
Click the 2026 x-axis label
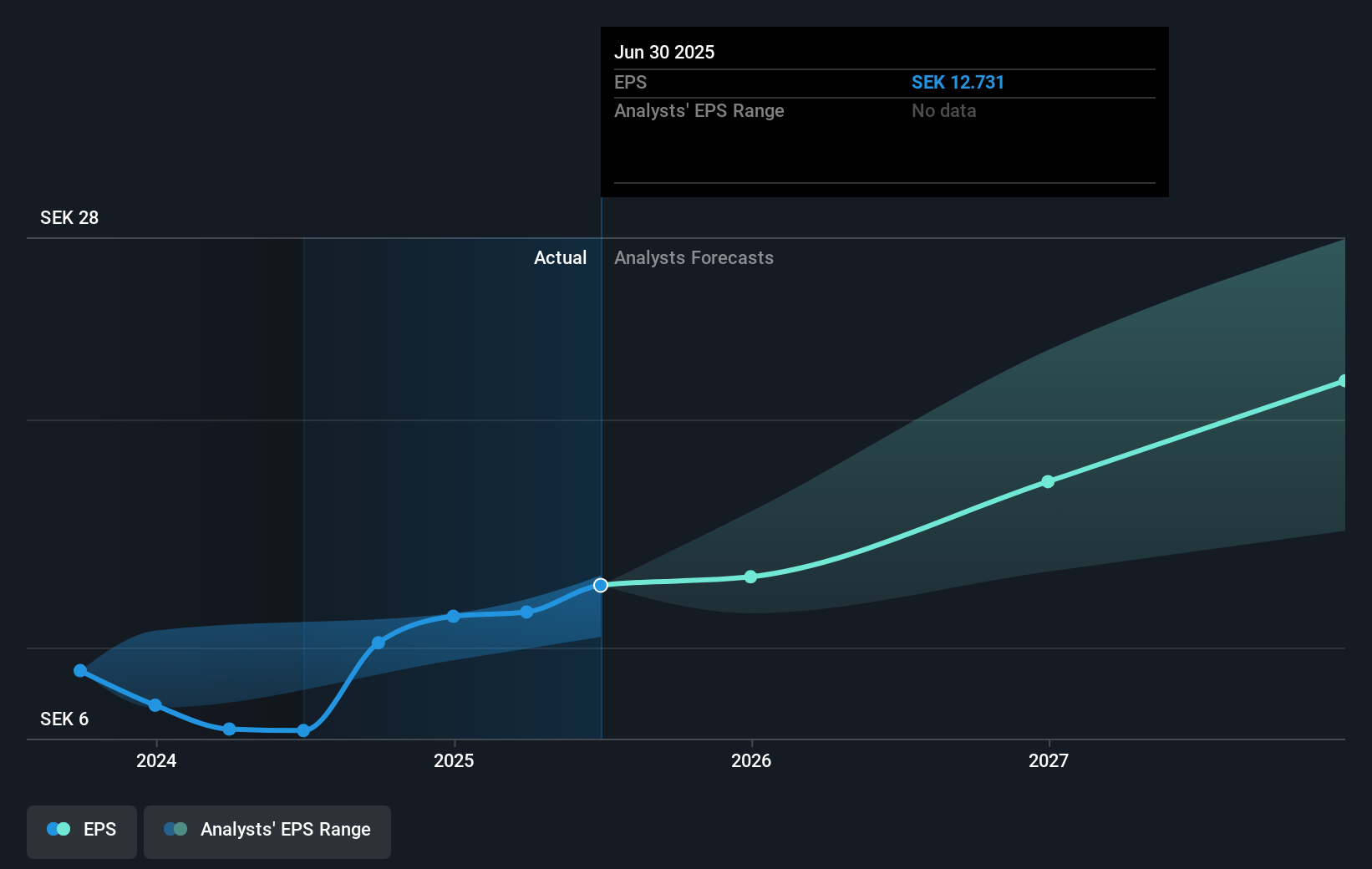pyautogui.click(x=751, y=760)
